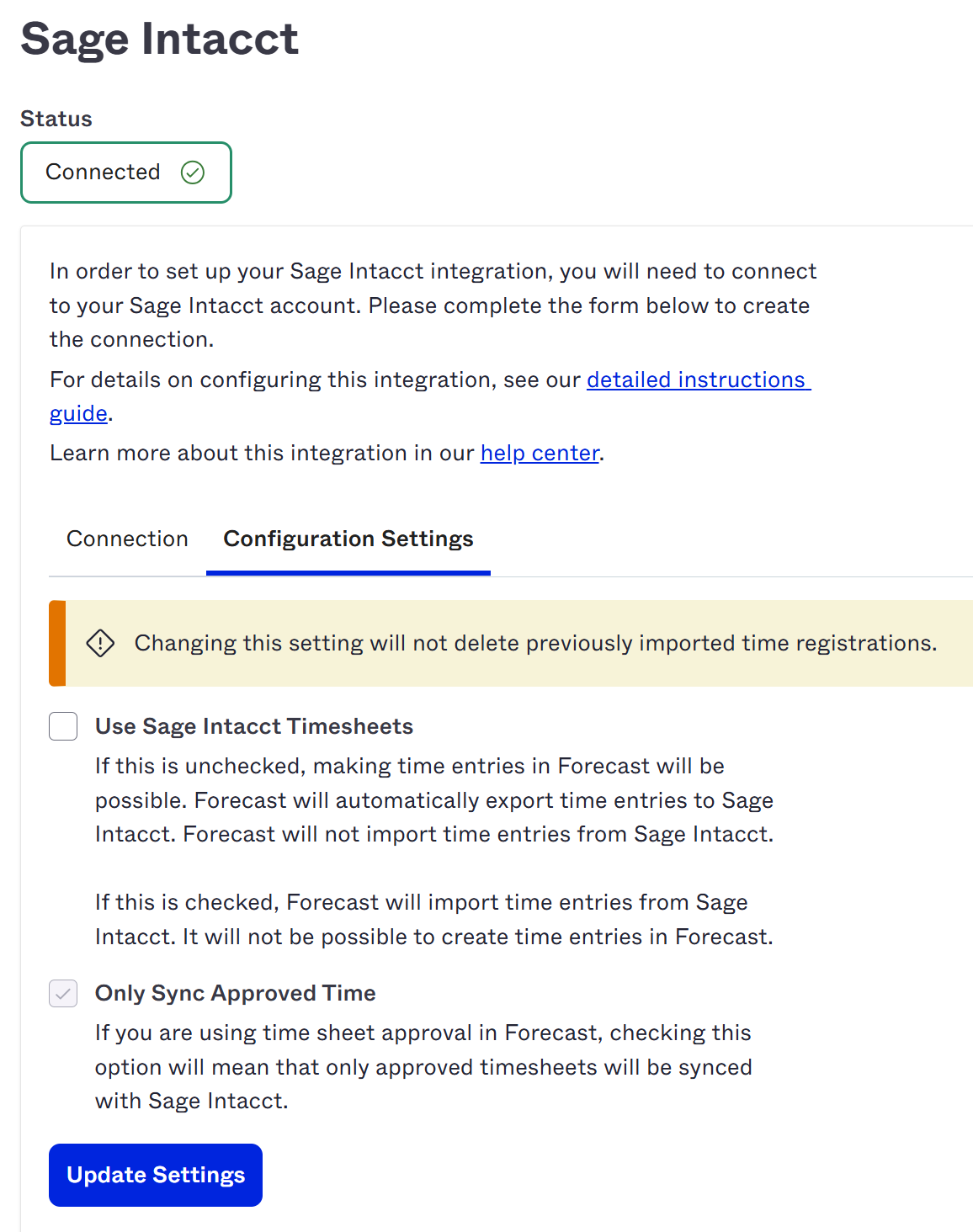Screen dimensions: 973x1232
Task: Click the word guide in instructions link
Action: (78, 413)
